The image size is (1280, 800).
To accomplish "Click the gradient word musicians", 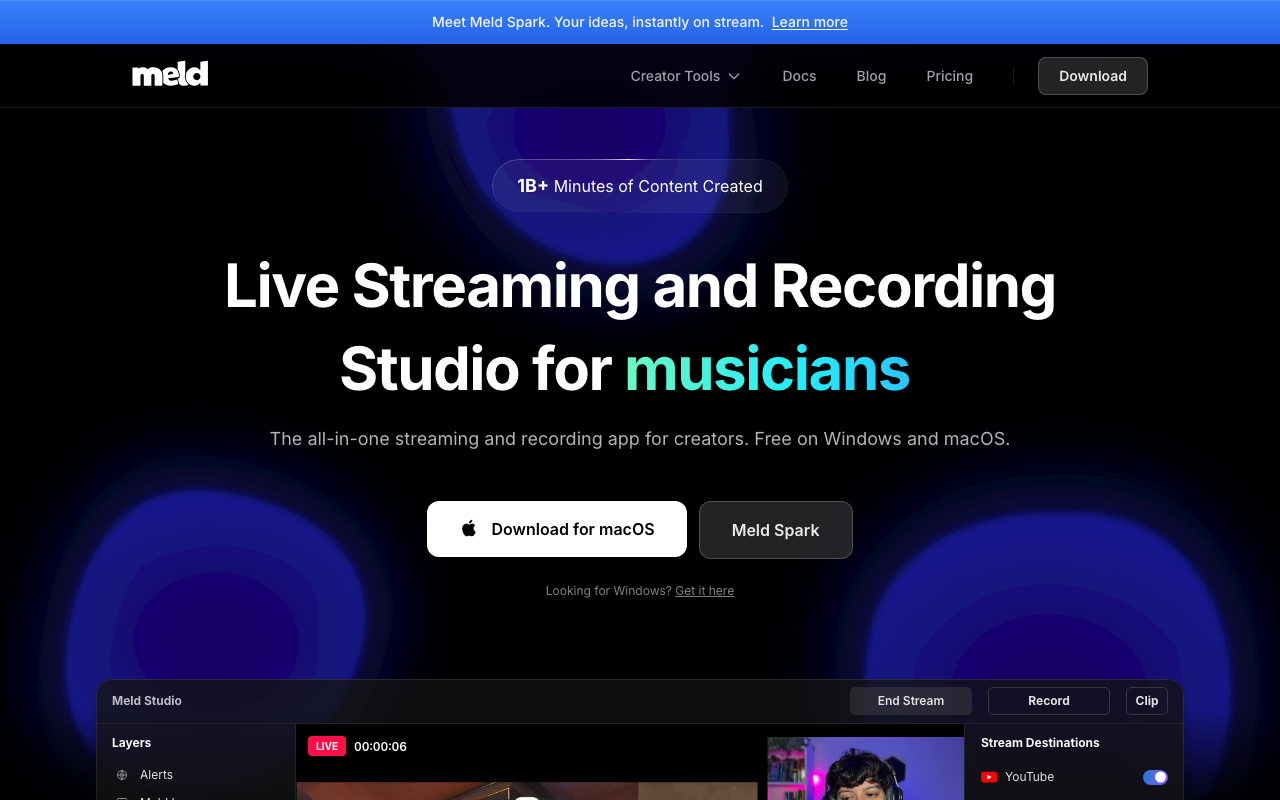I will tap(767, 369).
